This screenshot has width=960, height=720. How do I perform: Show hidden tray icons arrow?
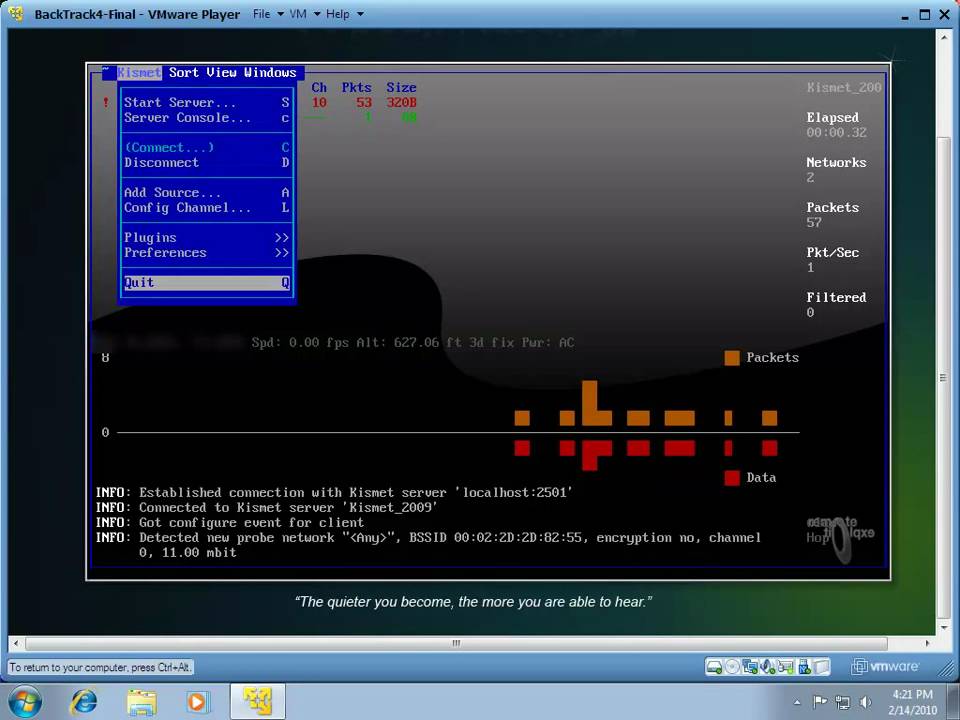tap(797, 702)
